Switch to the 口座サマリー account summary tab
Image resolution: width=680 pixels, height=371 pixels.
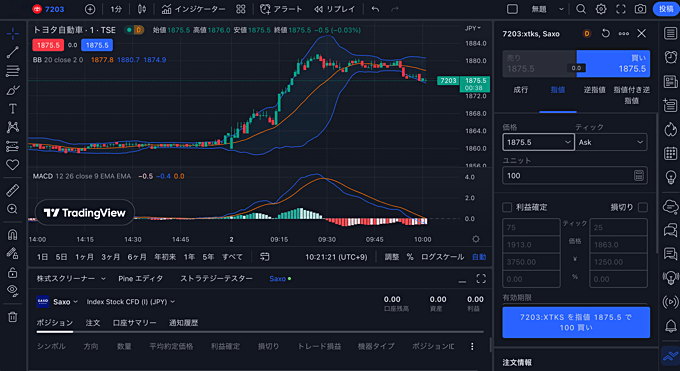[134, 323]
